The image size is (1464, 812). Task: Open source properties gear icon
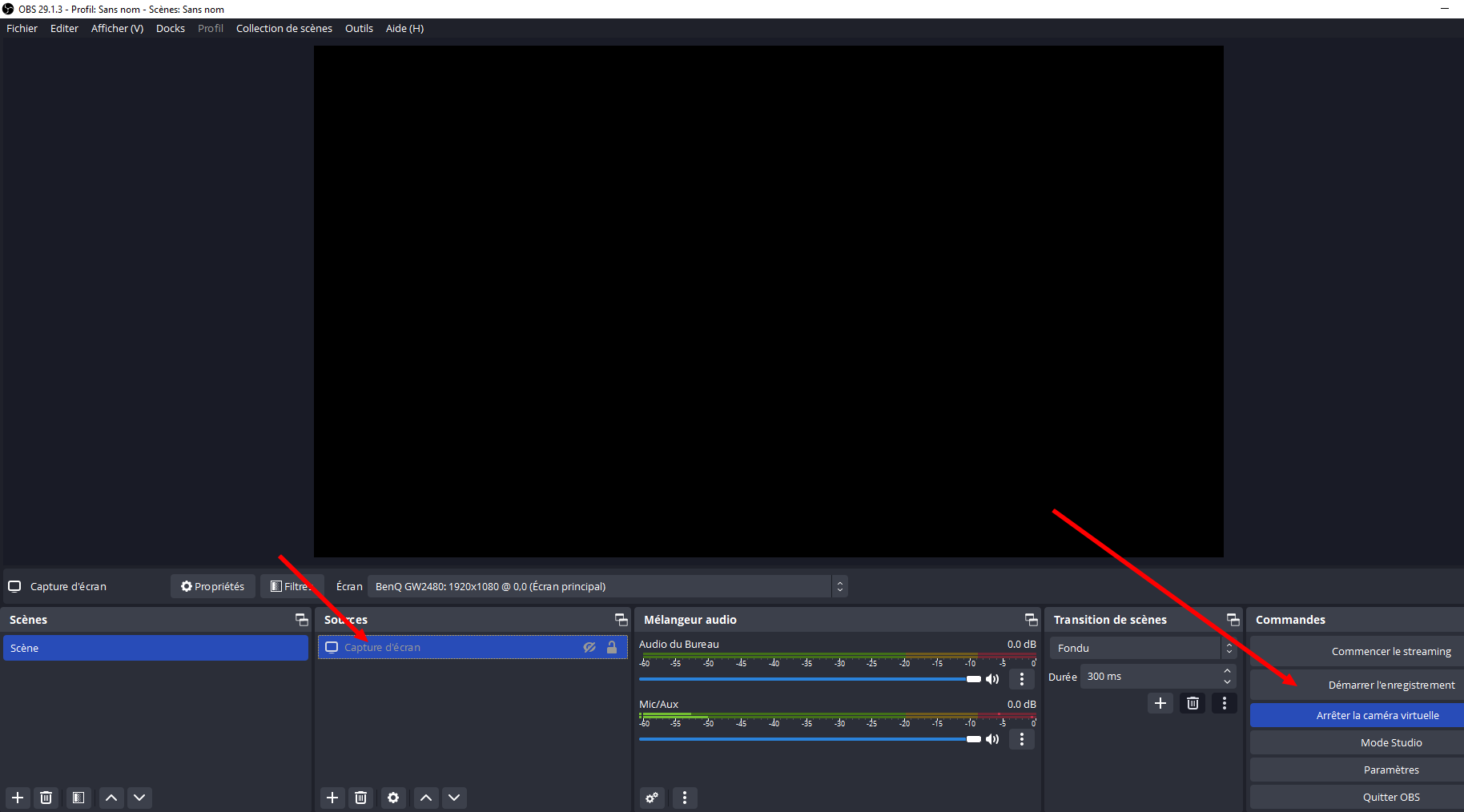[x=393, y=798]
